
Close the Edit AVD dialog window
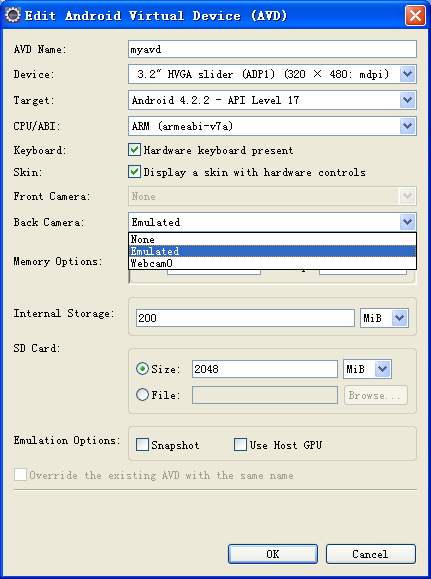415,16
